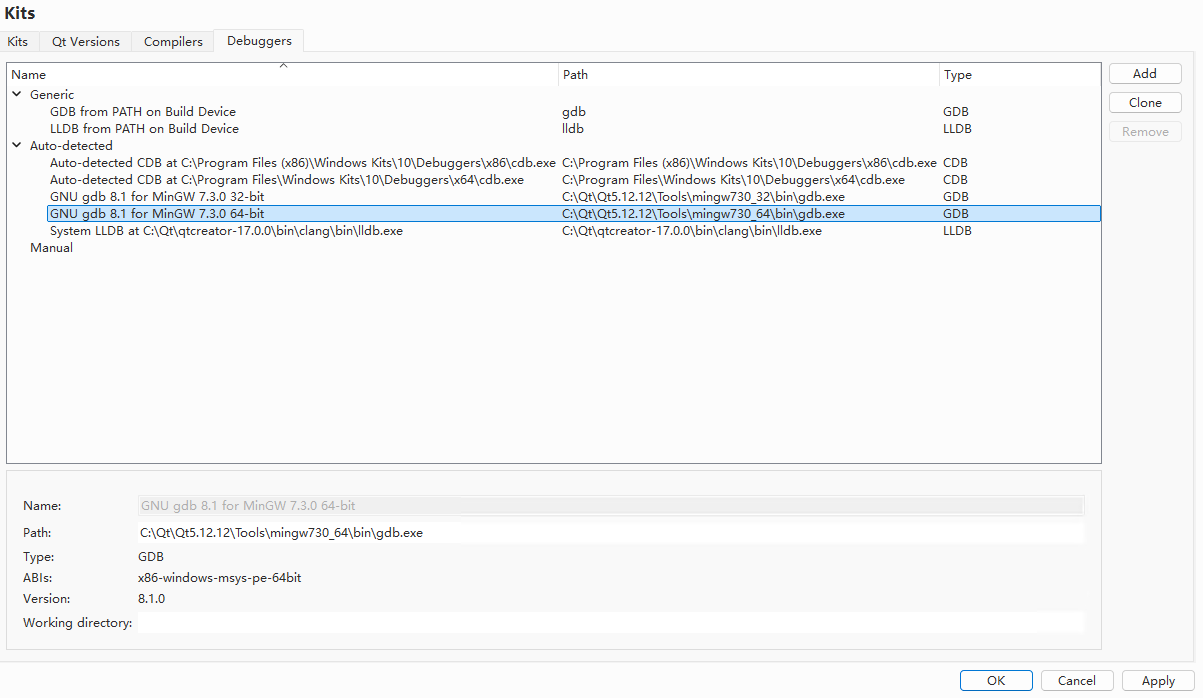Select LLDB from PATH on Build Device
This screenshot has width=1203, height=698.
[144, 129]
